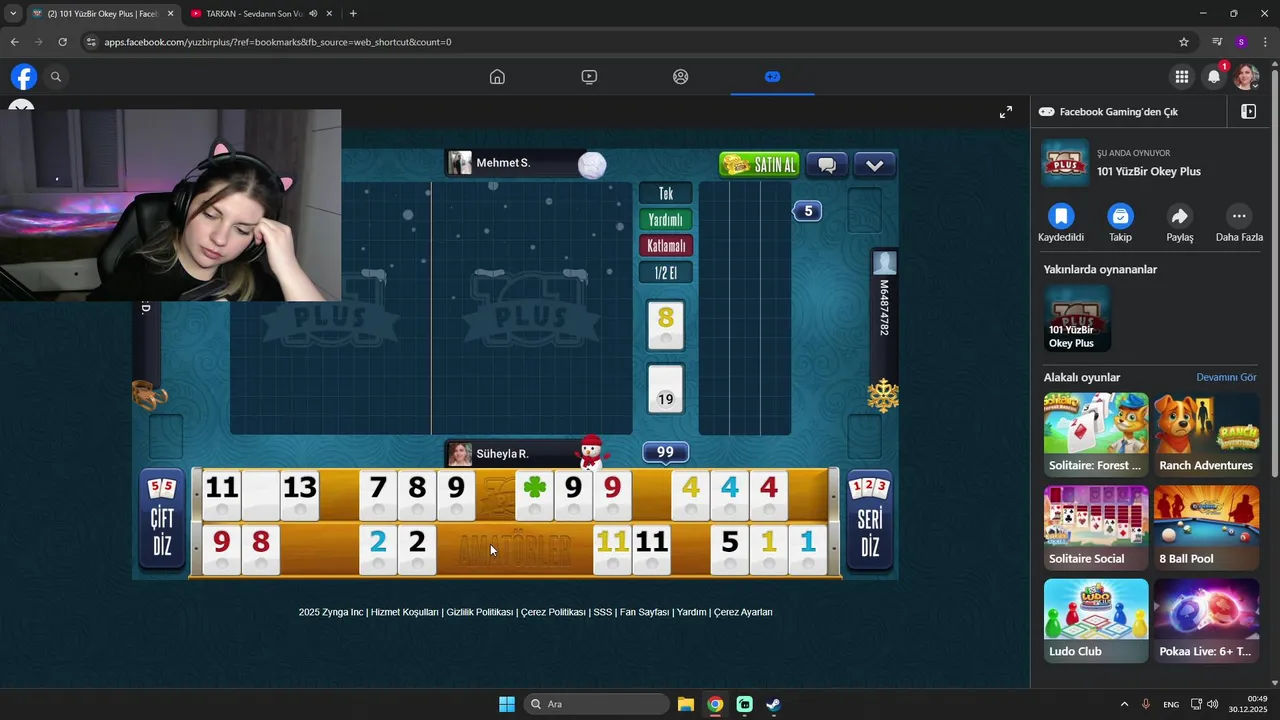The width and height of the screenshot is (1280, 720).
Task: Click the Gizlilik Politikası link
Action: click(x=480, y=612)
